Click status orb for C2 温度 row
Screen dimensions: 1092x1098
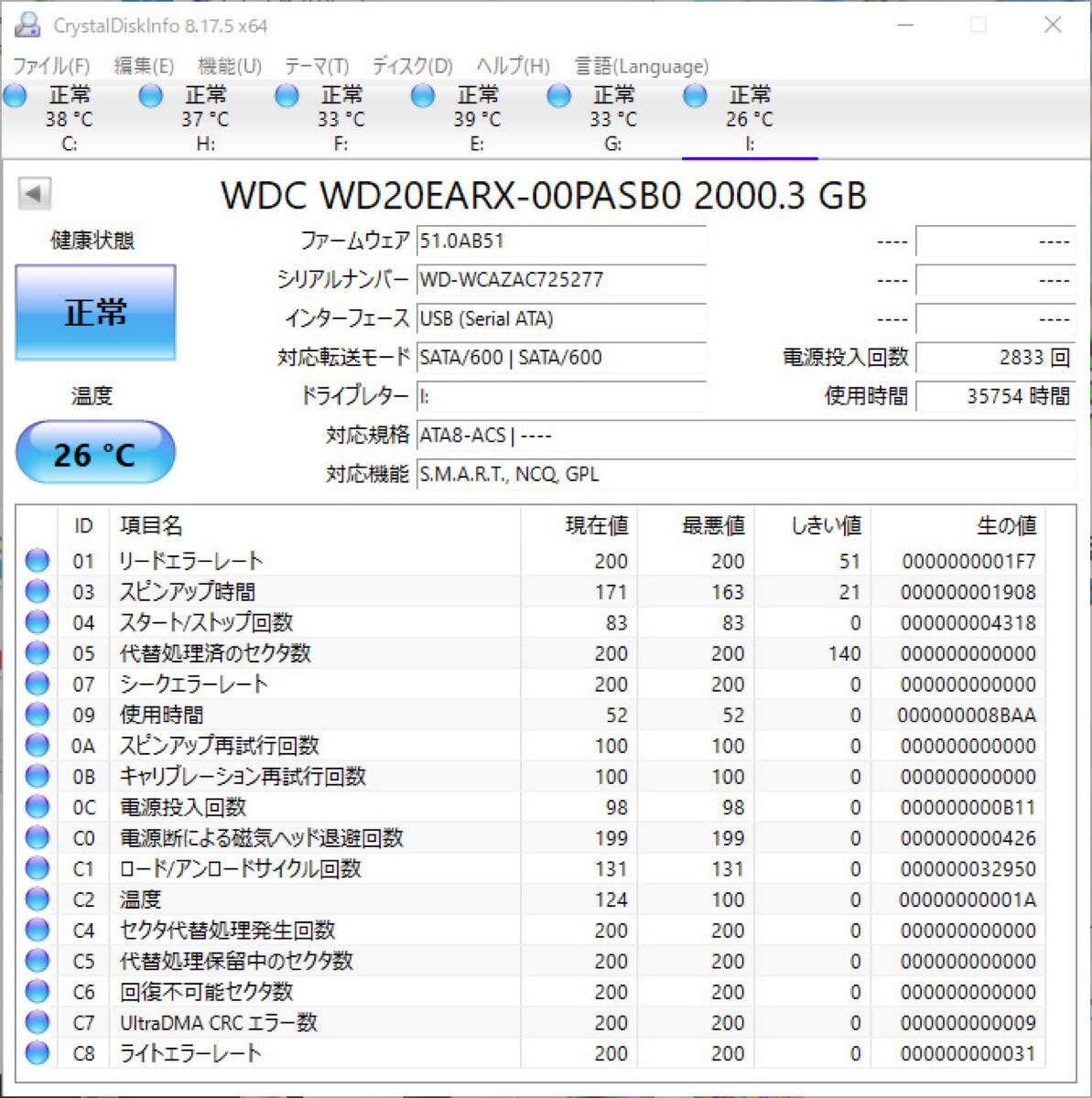pyautogui.click(x=38, y=899)
